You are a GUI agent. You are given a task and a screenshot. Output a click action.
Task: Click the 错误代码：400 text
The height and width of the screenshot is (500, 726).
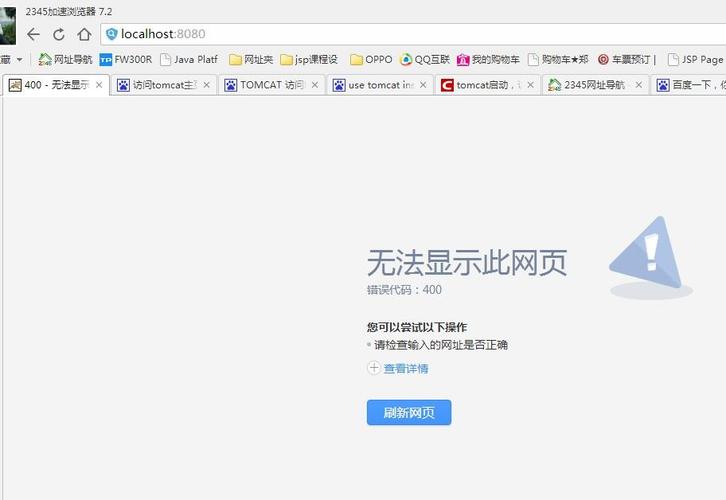(x=404, y=290)
